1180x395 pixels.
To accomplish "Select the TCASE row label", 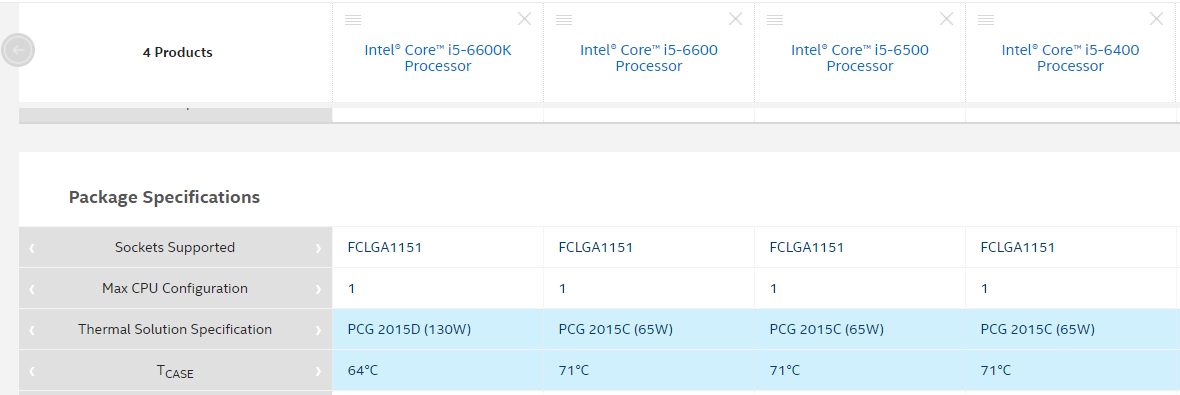I will point(175,371).
